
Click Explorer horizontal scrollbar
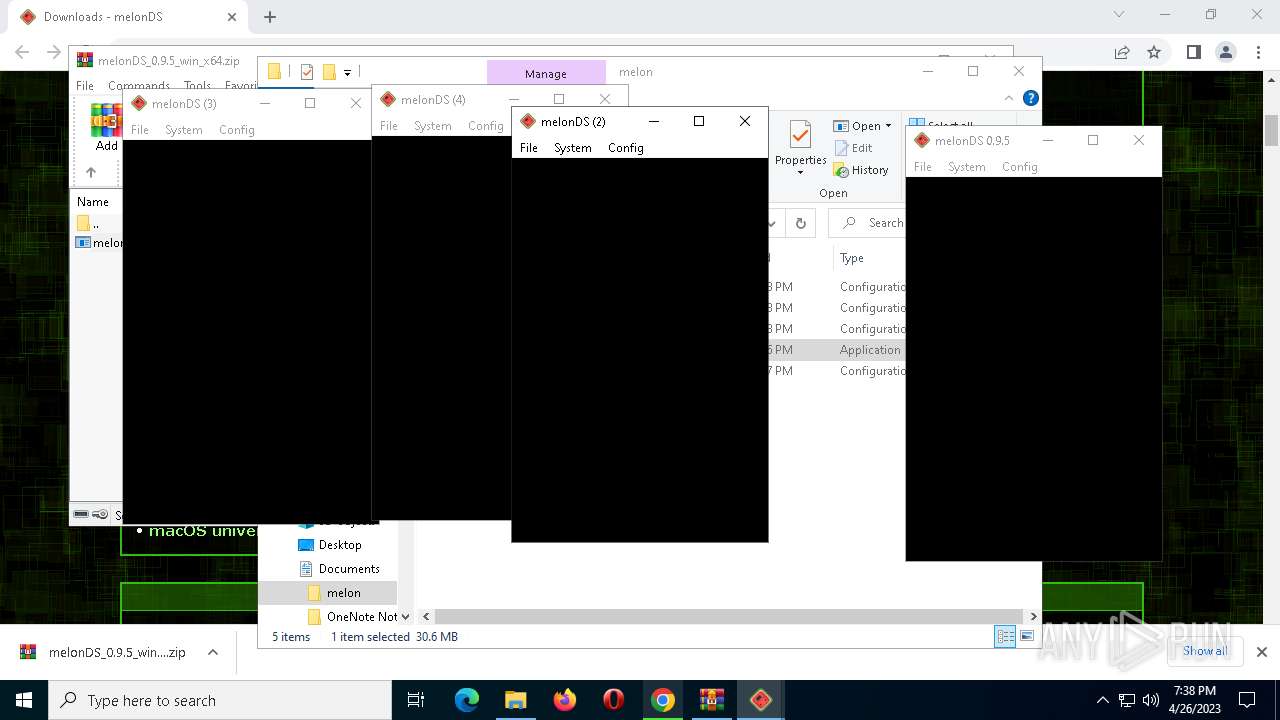pos(729,617)
